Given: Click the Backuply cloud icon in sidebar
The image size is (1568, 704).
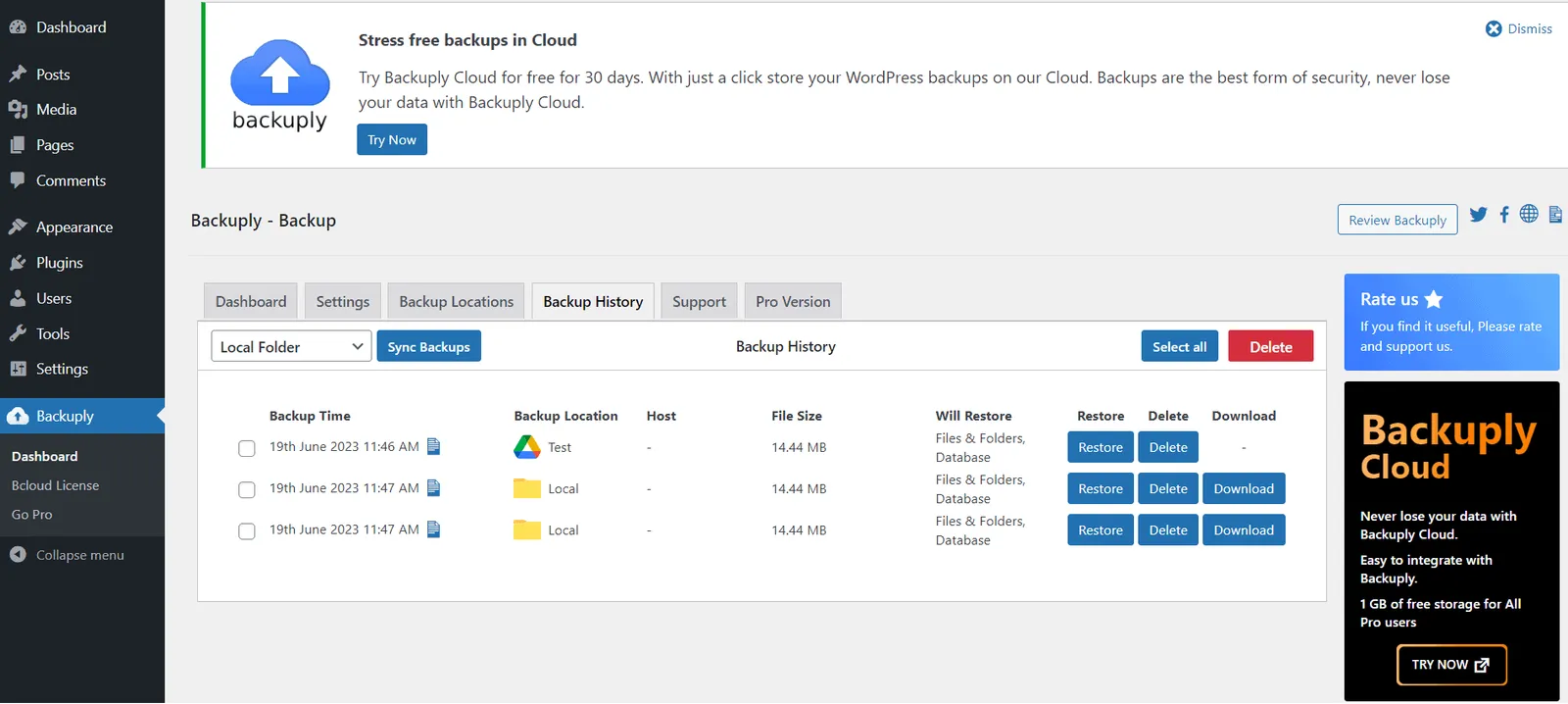Looking at the screenshot, I should click(18, 416).
